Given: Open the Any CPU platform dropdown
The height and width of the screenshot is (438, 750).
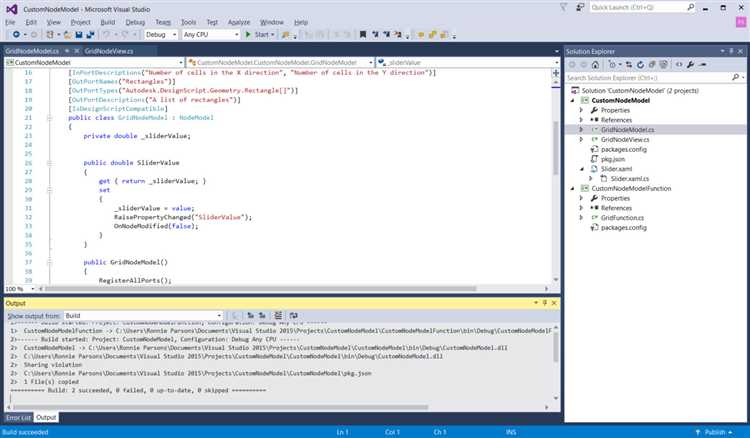Looking at the screenshot, I should 210,34.
